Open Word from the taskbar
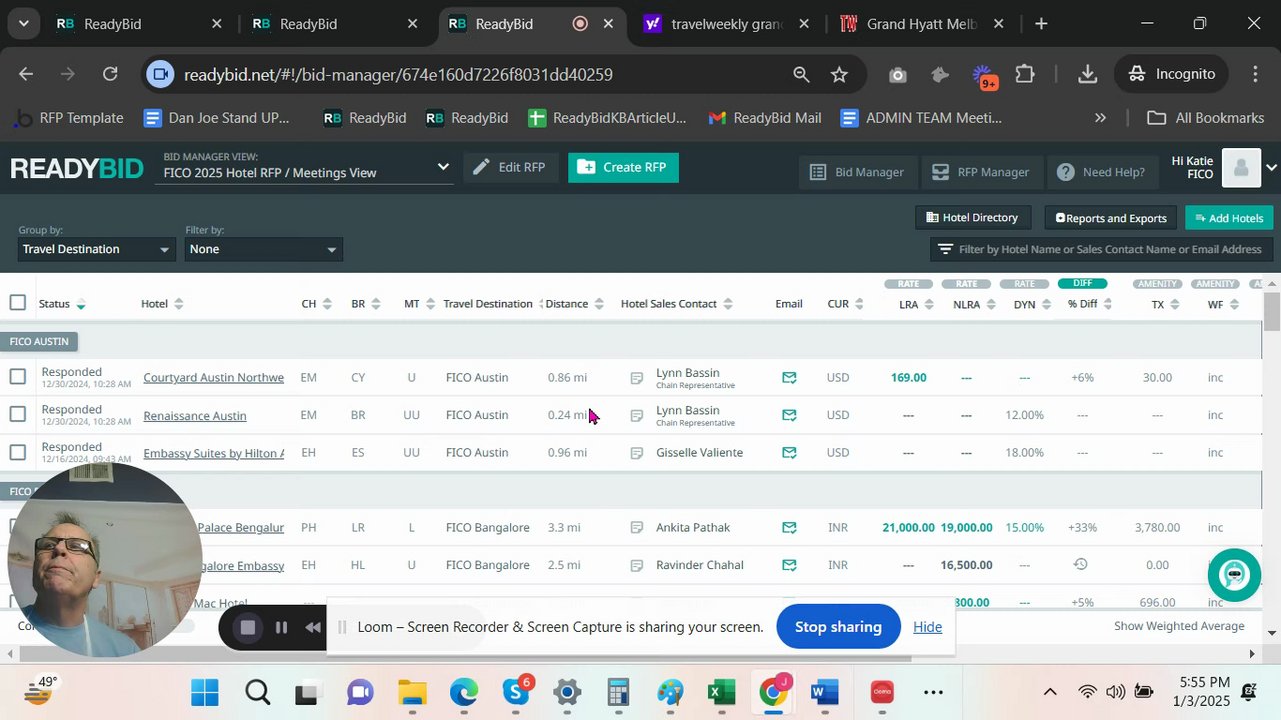Viewport: 1281px width, 720px height. coord(825,692)
